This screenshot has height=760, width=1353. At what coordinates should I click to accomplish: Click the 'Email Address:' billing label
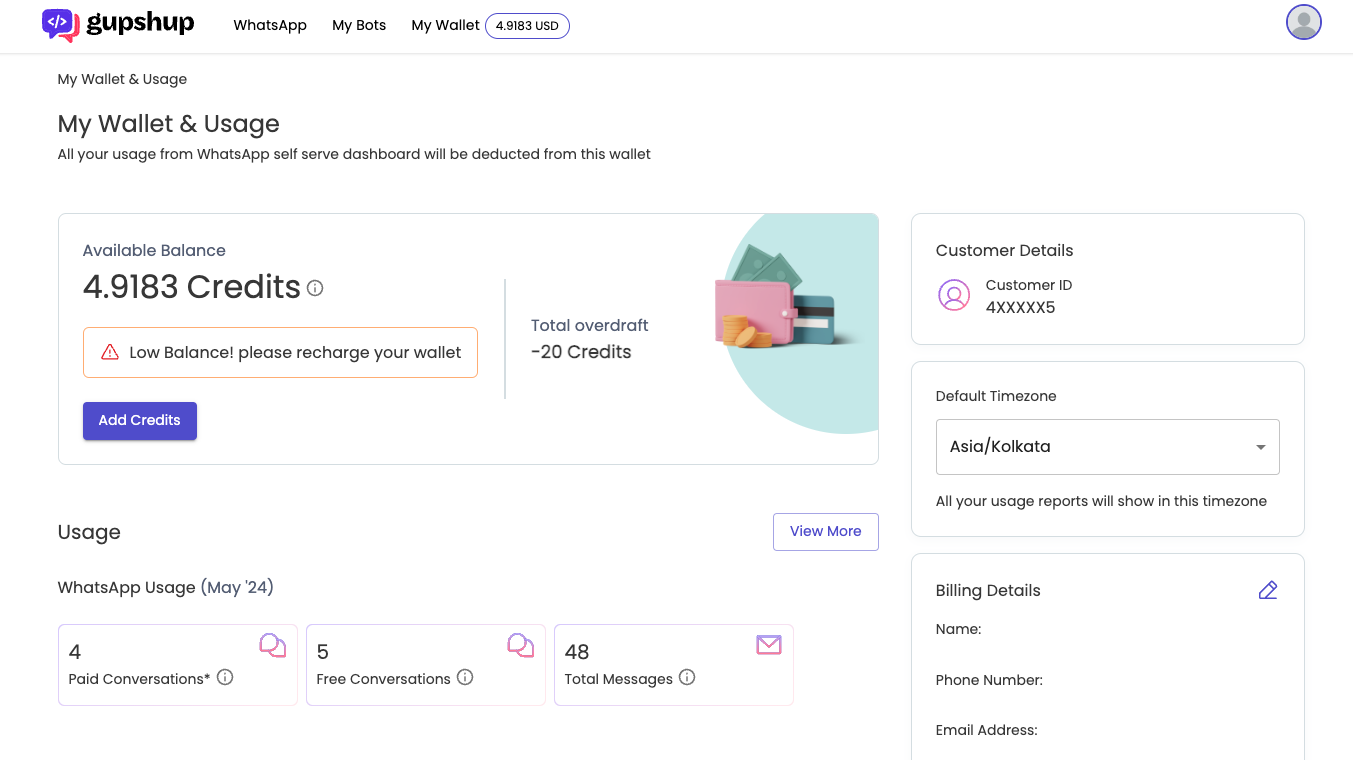(986, 730)
